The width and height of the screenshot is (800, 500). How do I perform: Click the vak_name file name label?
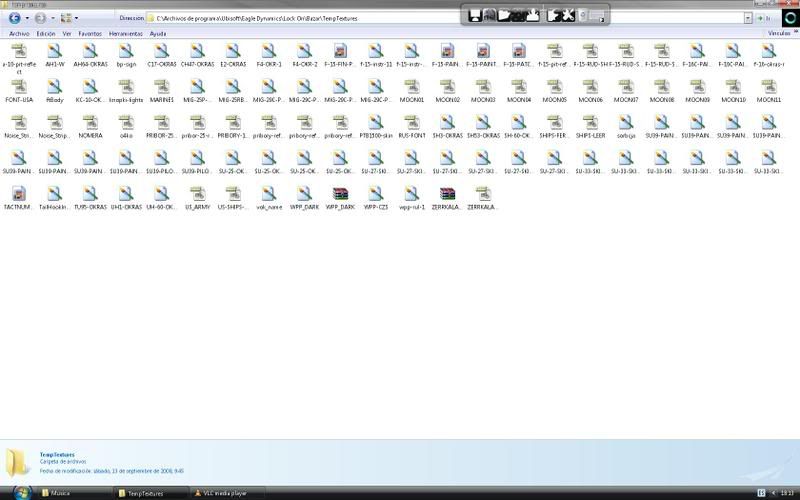tap(269, 207)
